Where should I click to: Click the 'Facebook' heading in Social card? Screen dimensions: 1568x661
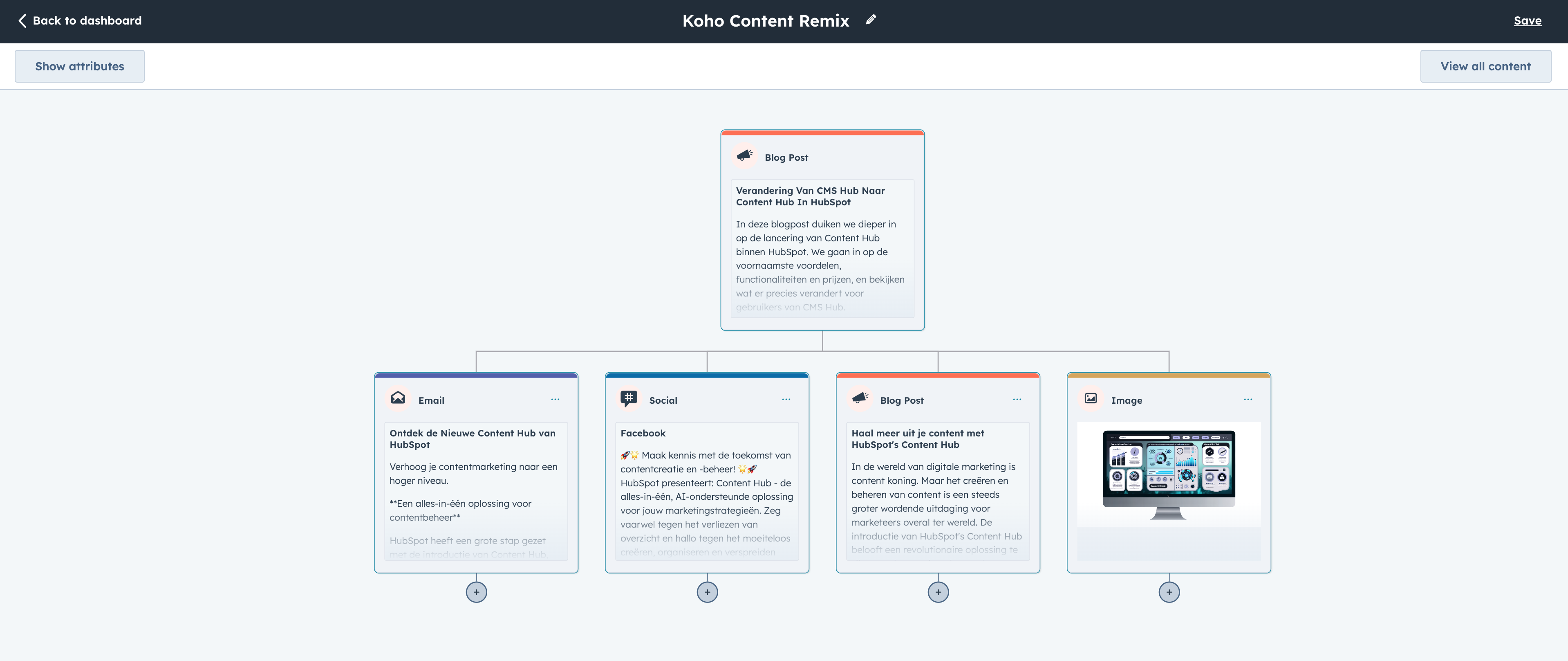click(643, 433)
